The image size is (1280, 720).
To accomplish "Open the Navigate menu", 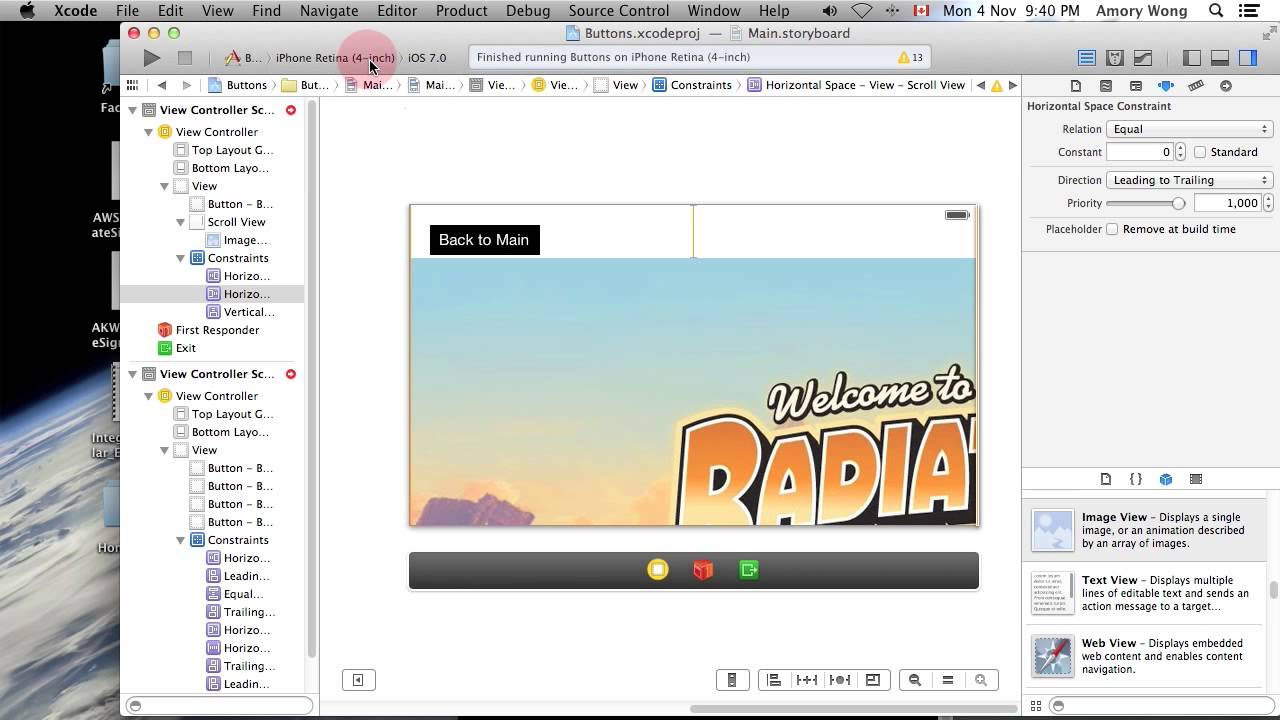I will (x=329, y=11).
